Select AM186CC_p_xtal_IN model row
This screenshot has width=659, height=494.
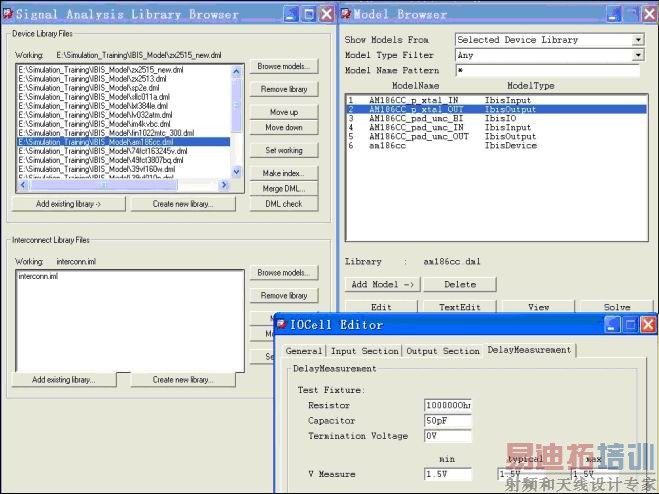[496, 100]
